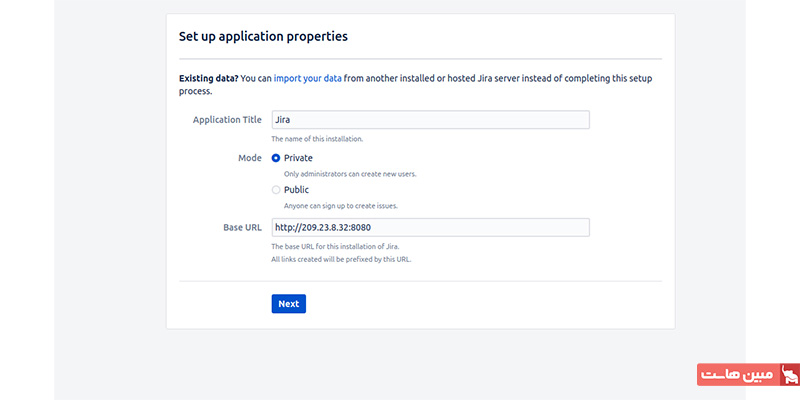The image size is (800, 400).
Task: Open the 'import your data' link
Action: point(308,79)
